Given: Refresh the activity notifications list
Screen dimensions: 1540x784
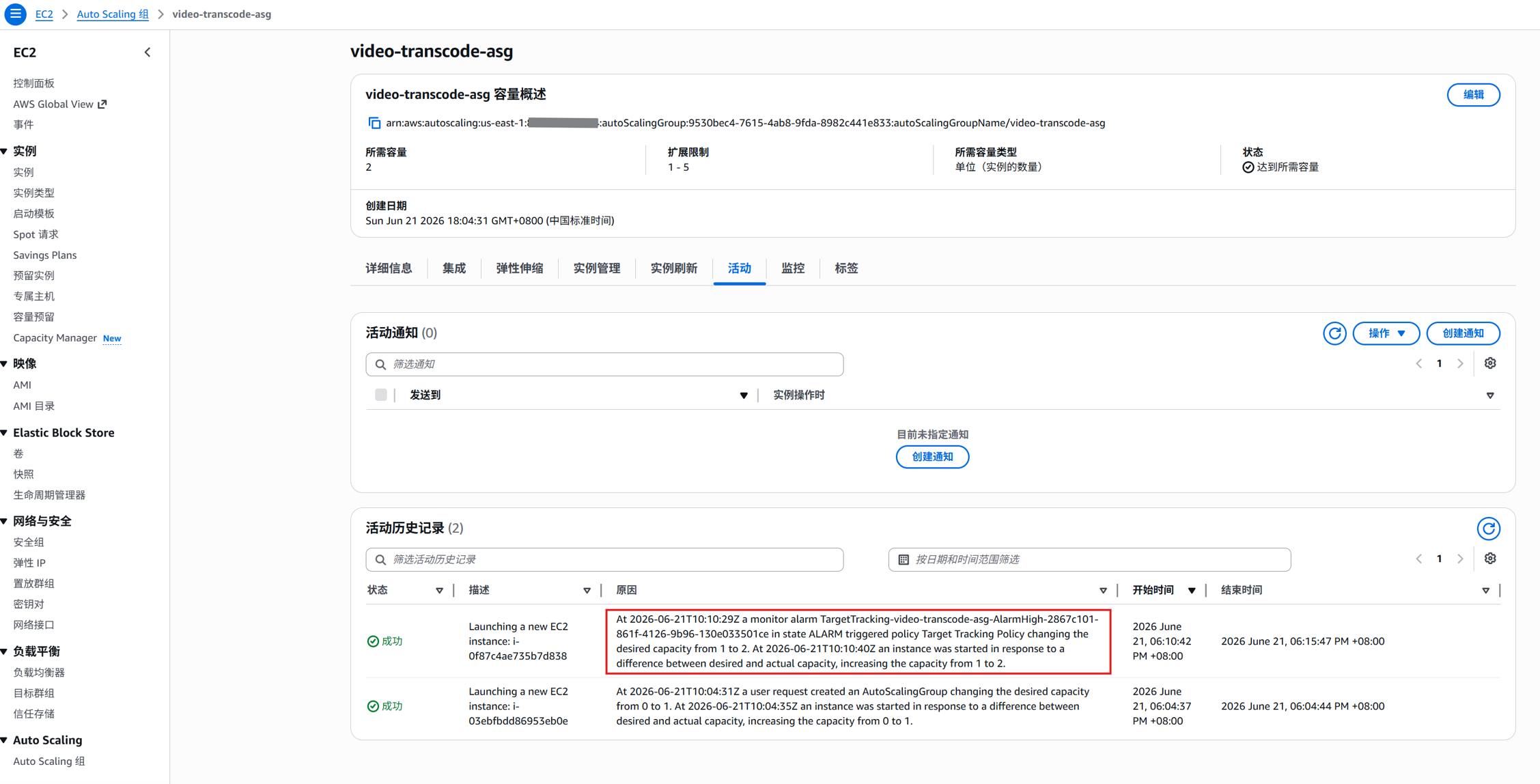Looking at the screenshot, I should pos(1334,333).
